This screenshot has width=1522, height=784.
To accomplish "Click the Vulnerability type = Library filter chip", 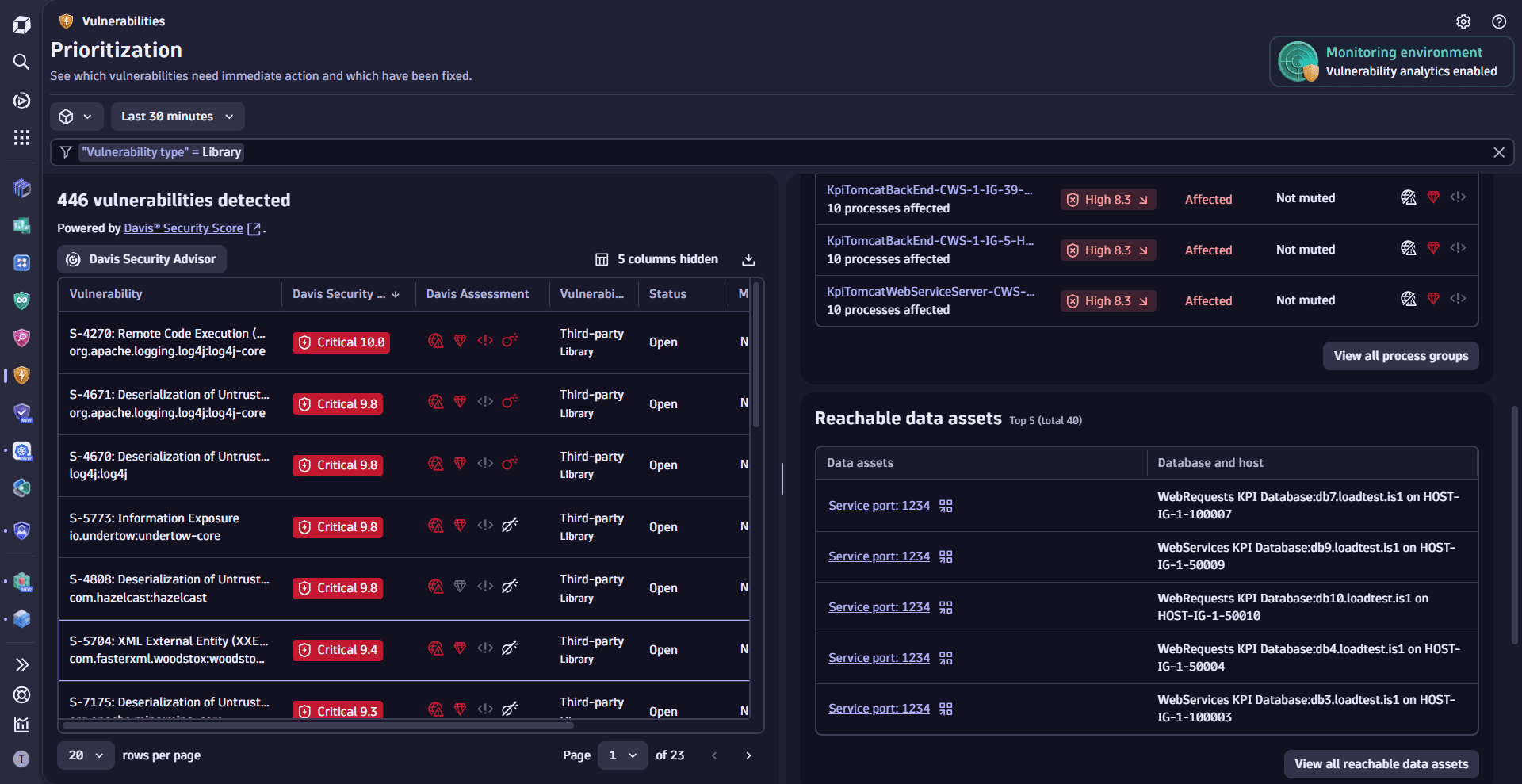I will coord(161,152).
